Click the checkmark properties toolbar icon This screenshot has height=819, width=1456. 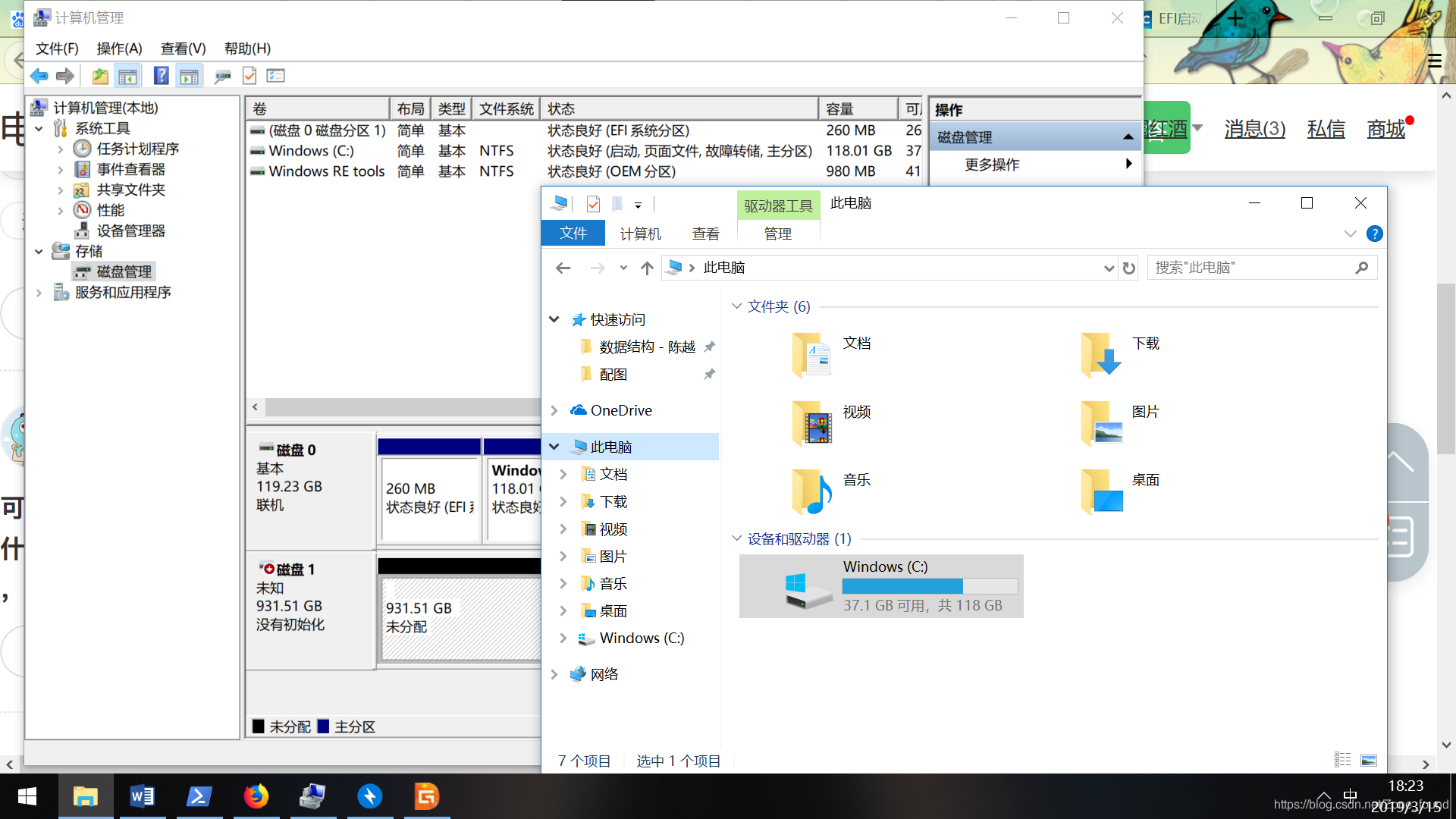(x=249, y=76)
